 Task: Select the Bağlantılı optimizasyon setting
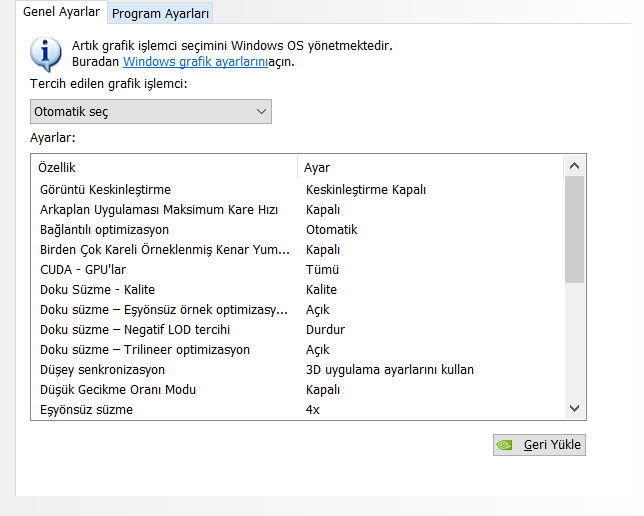[x=104, y=229]
